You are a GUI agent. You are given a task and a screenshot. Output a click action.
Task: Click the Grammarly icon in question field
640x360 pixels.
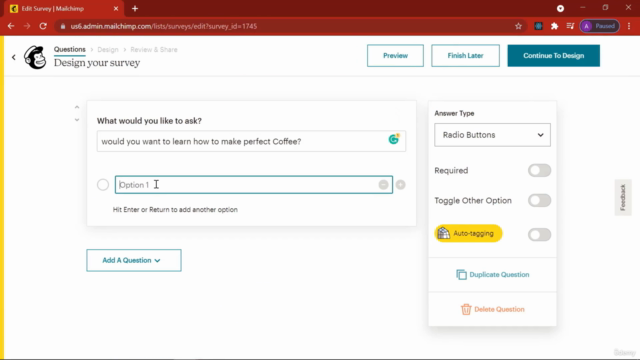tap(393, 140)
